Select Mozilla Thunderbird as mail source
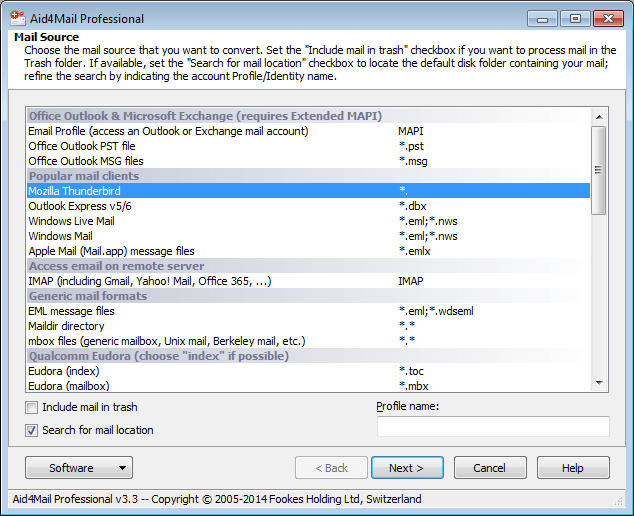 308,191
